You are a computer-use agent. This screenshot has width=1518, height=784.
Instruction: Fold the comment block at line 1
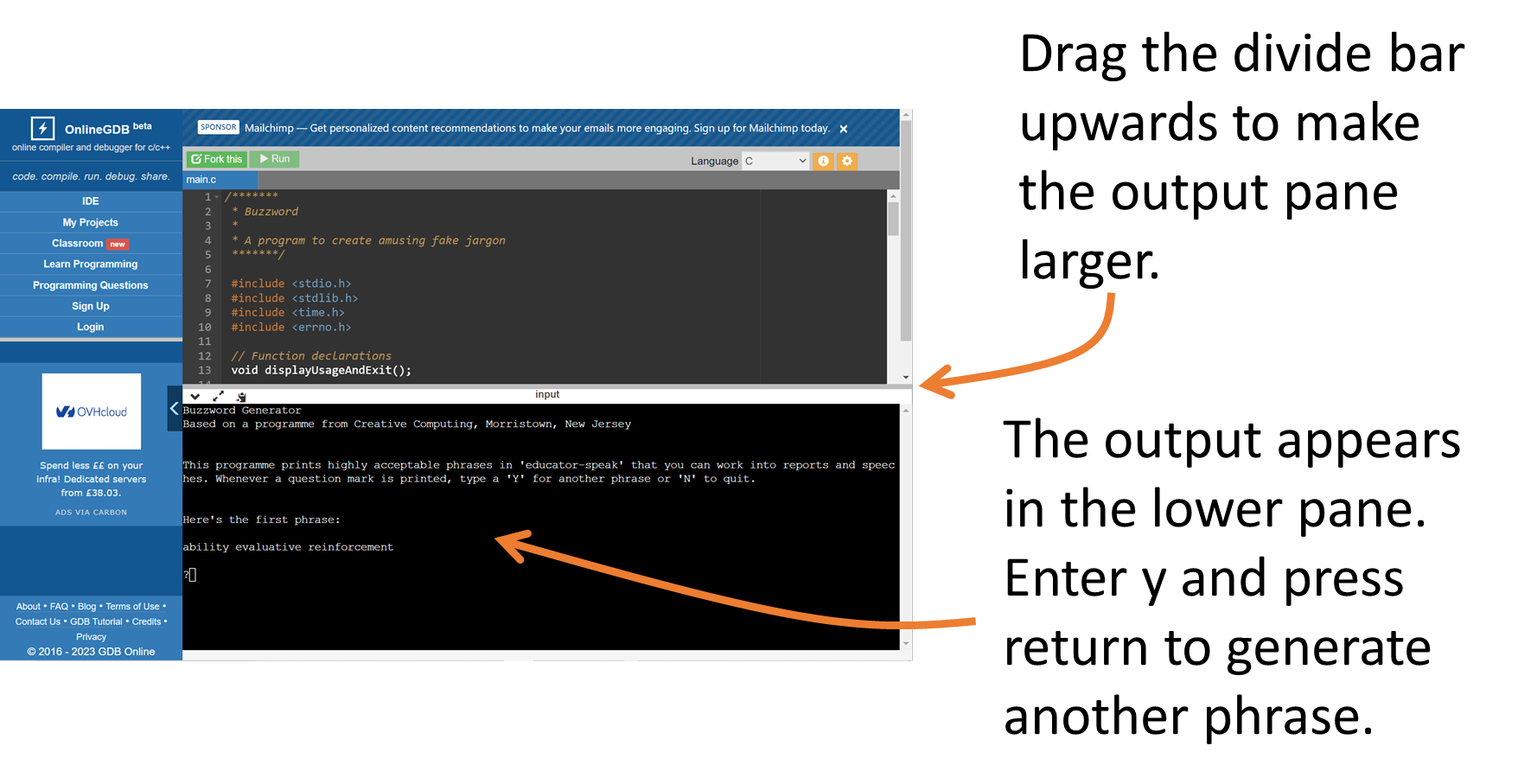point(217,197)
